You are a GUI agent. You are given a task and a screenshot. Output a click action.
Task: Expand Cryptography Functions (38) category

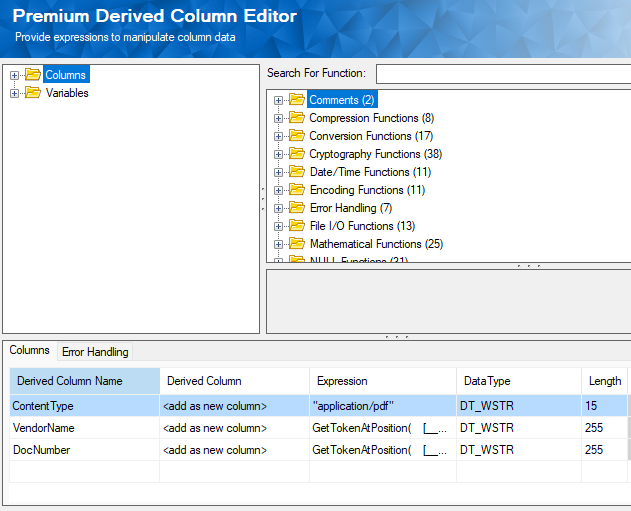(278, 154)
